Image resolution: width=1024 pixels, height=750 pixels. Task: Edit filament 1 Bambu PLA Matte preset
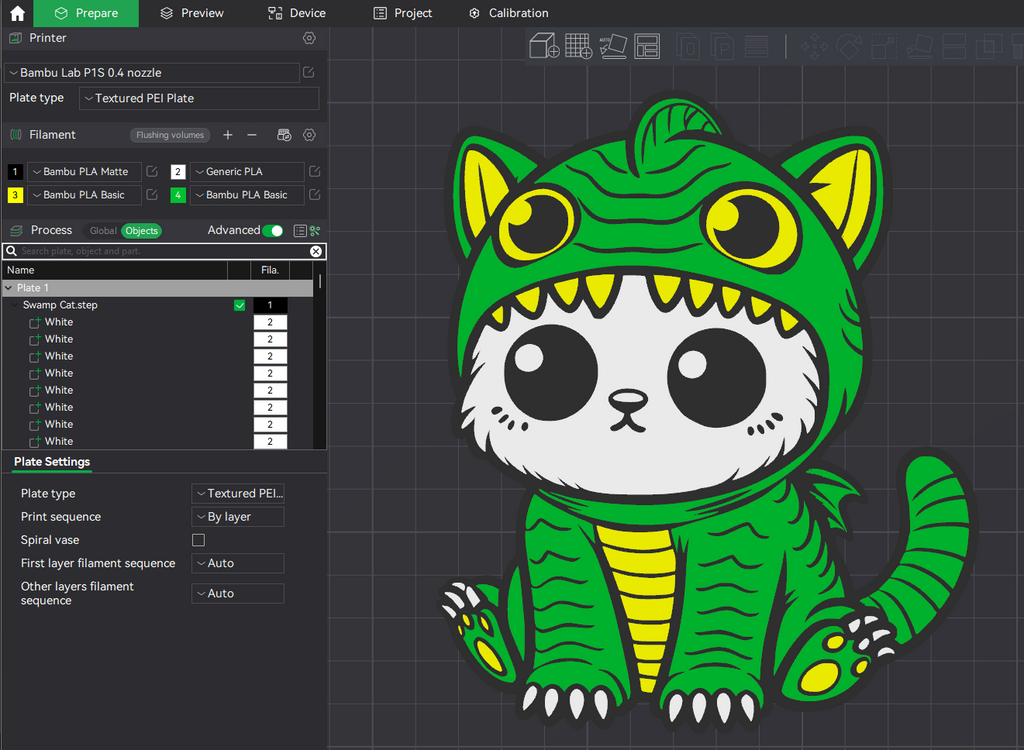[x=152, y=171]
